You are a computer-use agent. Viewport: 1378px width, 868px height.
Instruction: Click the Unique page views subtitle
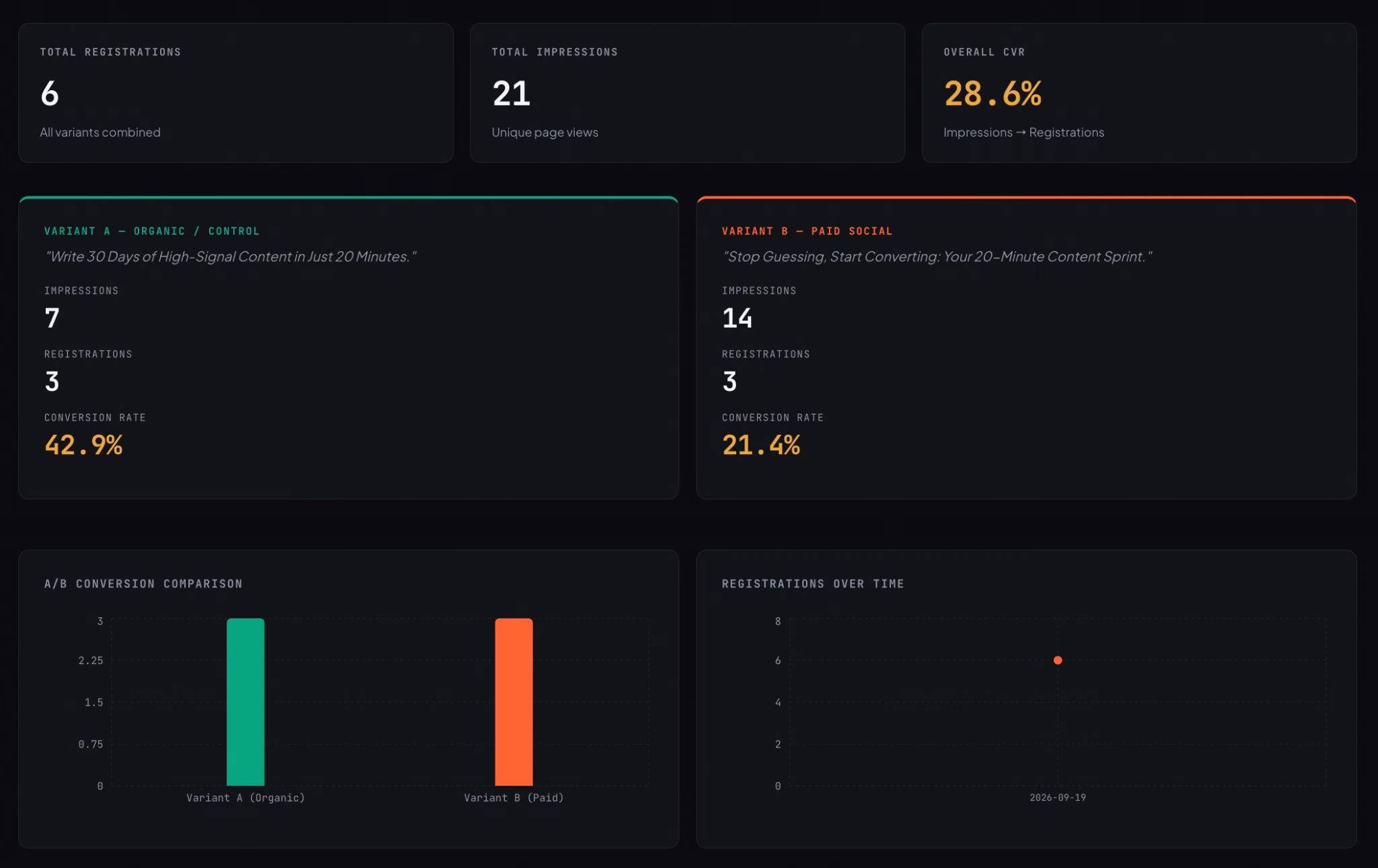tap(545, 132)
